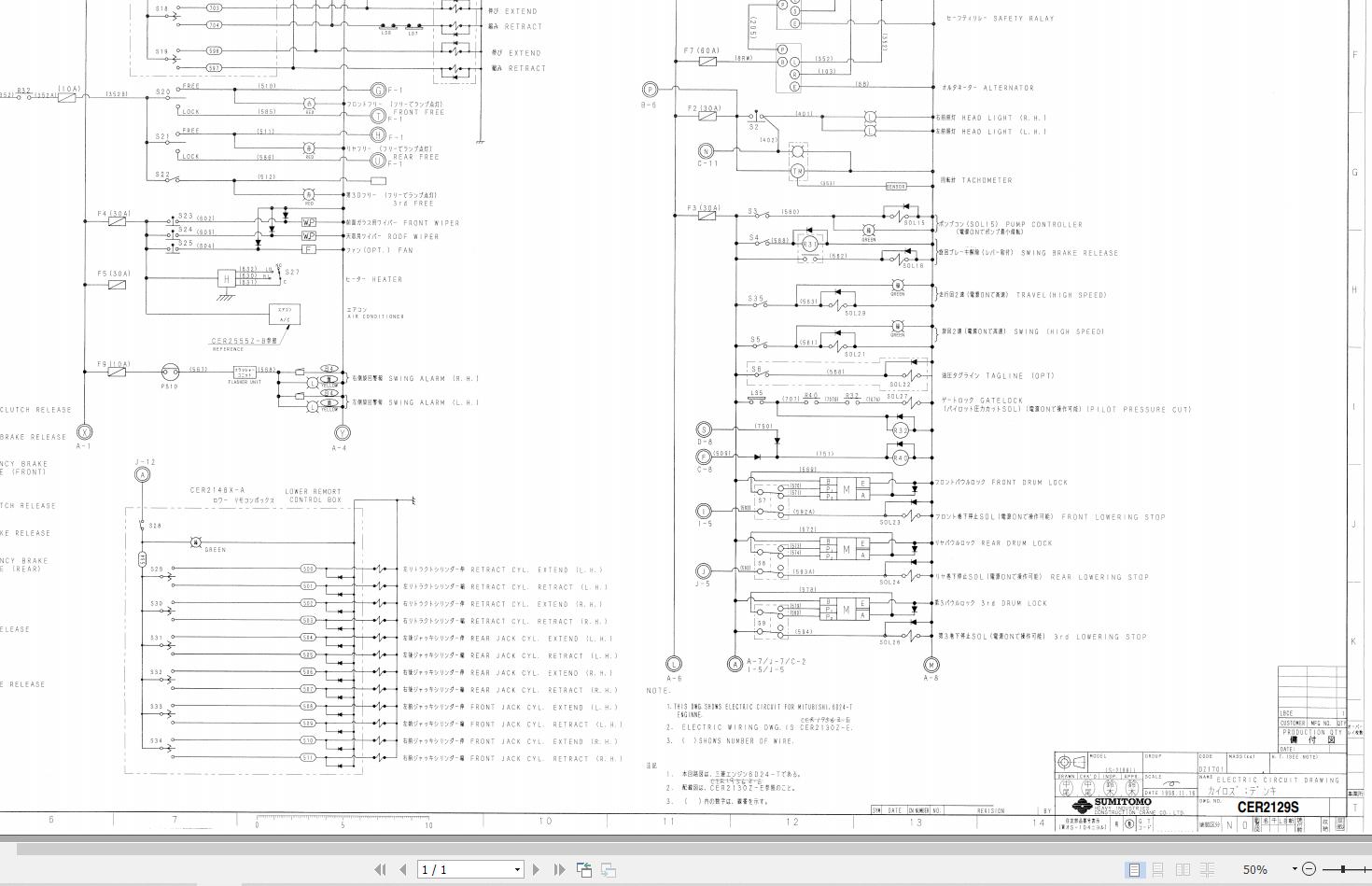Screen dimensions: 1372x886
Task: Click the LOWER REMORT CONTROL BOX label
Action: click(x=313, y=496)
